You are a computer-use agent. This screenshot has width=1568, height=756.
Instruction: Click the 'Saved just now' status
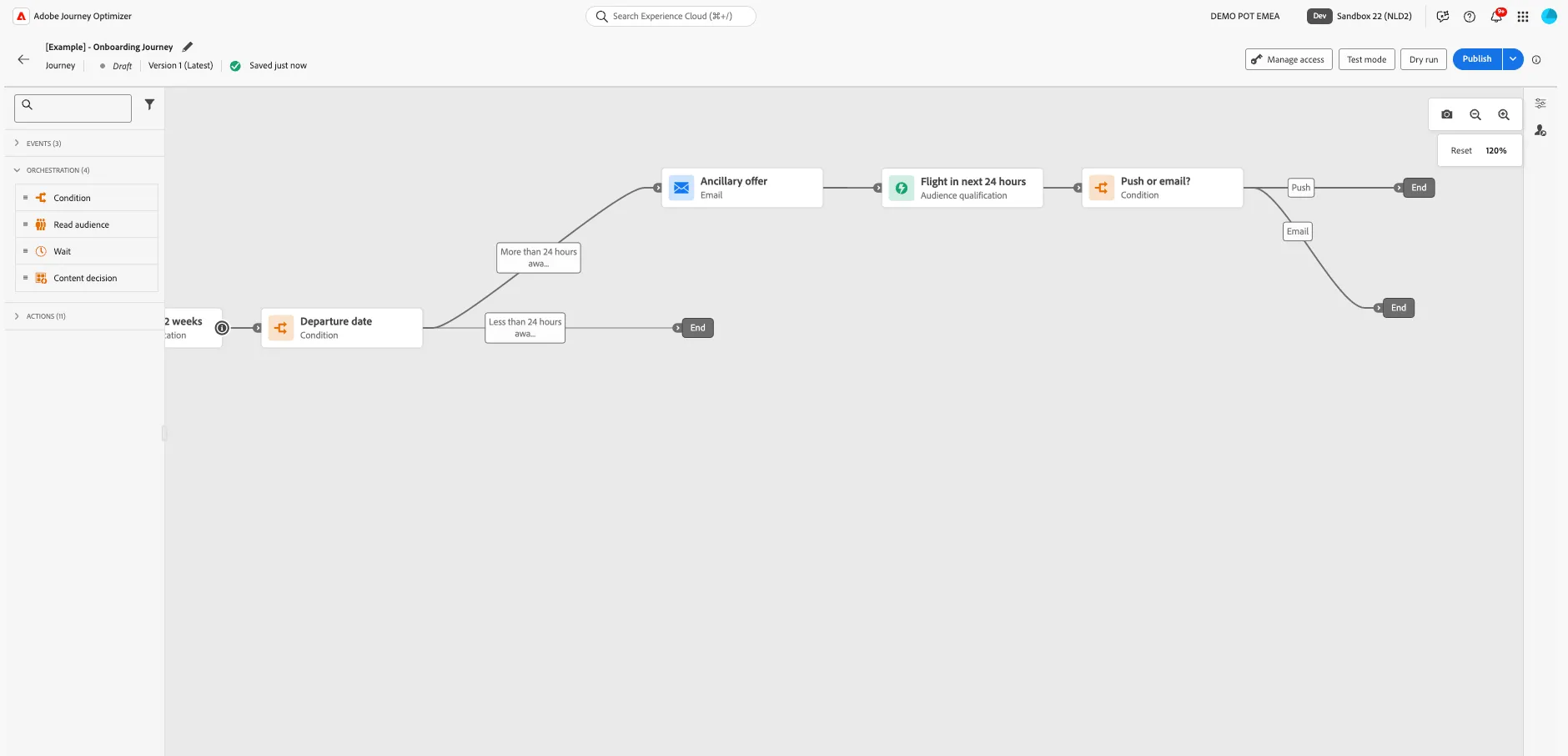[x=278, y=65]
